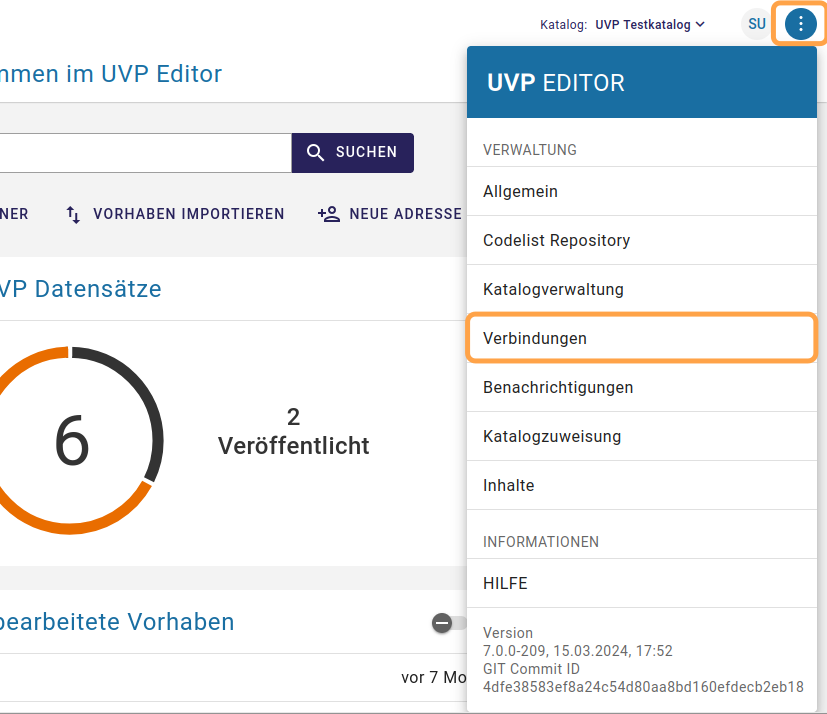
Task: Click the orange donut chart showing 6
Action: coord(70,438)
